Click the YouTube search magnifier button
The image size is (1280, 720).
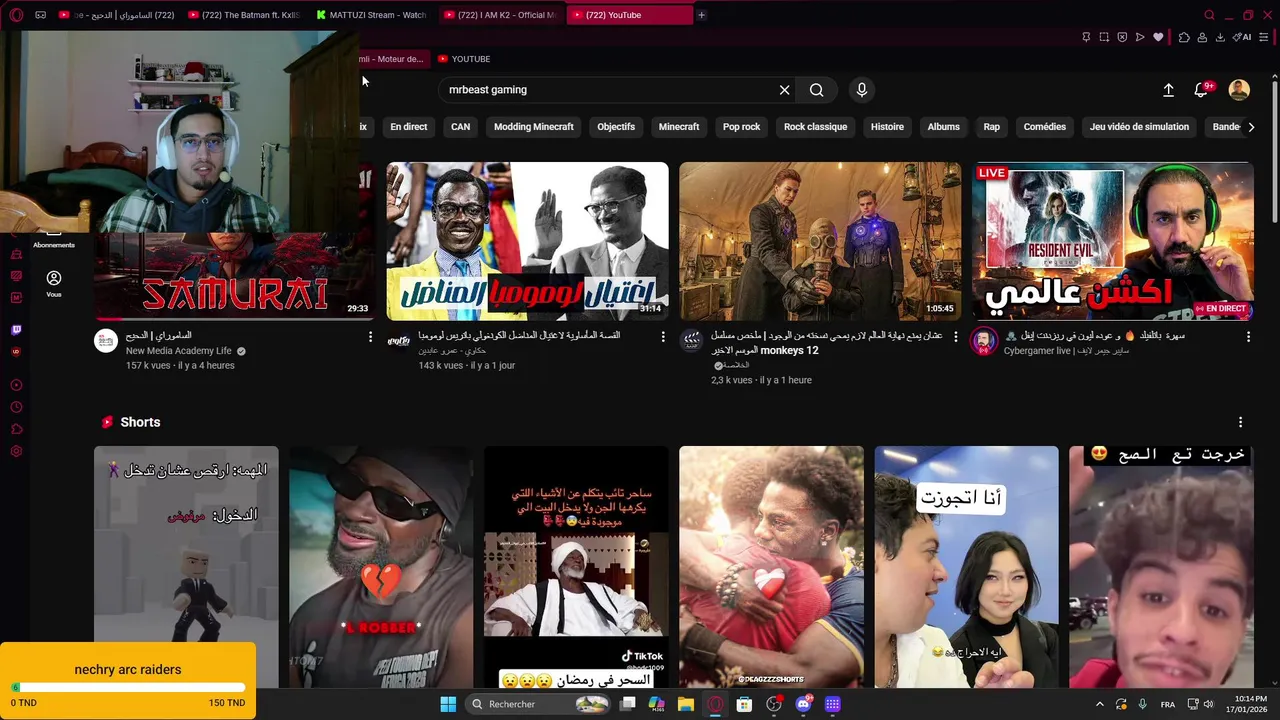coord(816,90)
